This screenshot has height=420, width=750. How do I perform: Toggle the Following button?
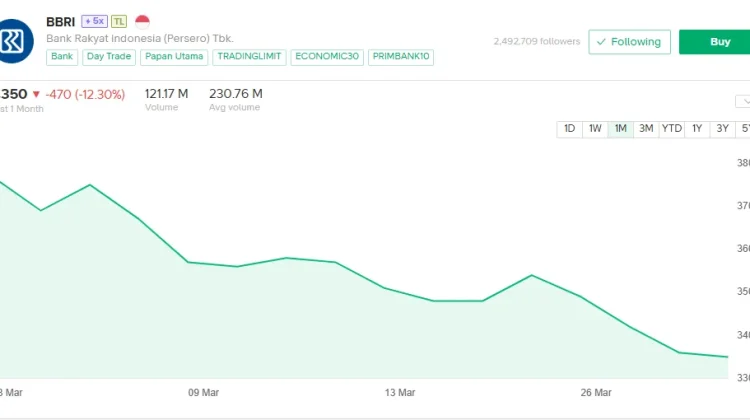point(629,42)
